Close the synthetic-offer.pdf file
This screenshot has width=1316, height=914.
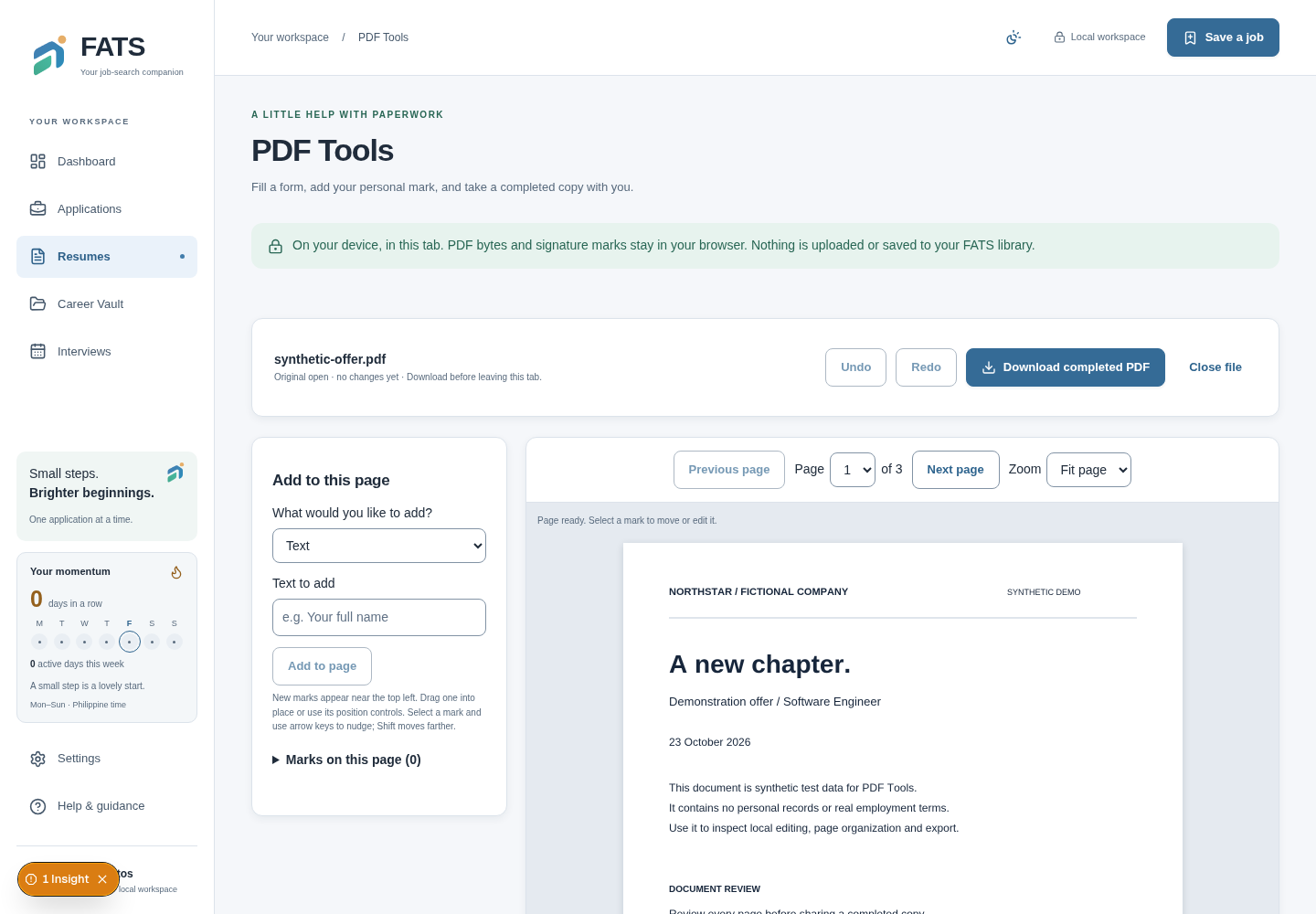coord(1215,367)
